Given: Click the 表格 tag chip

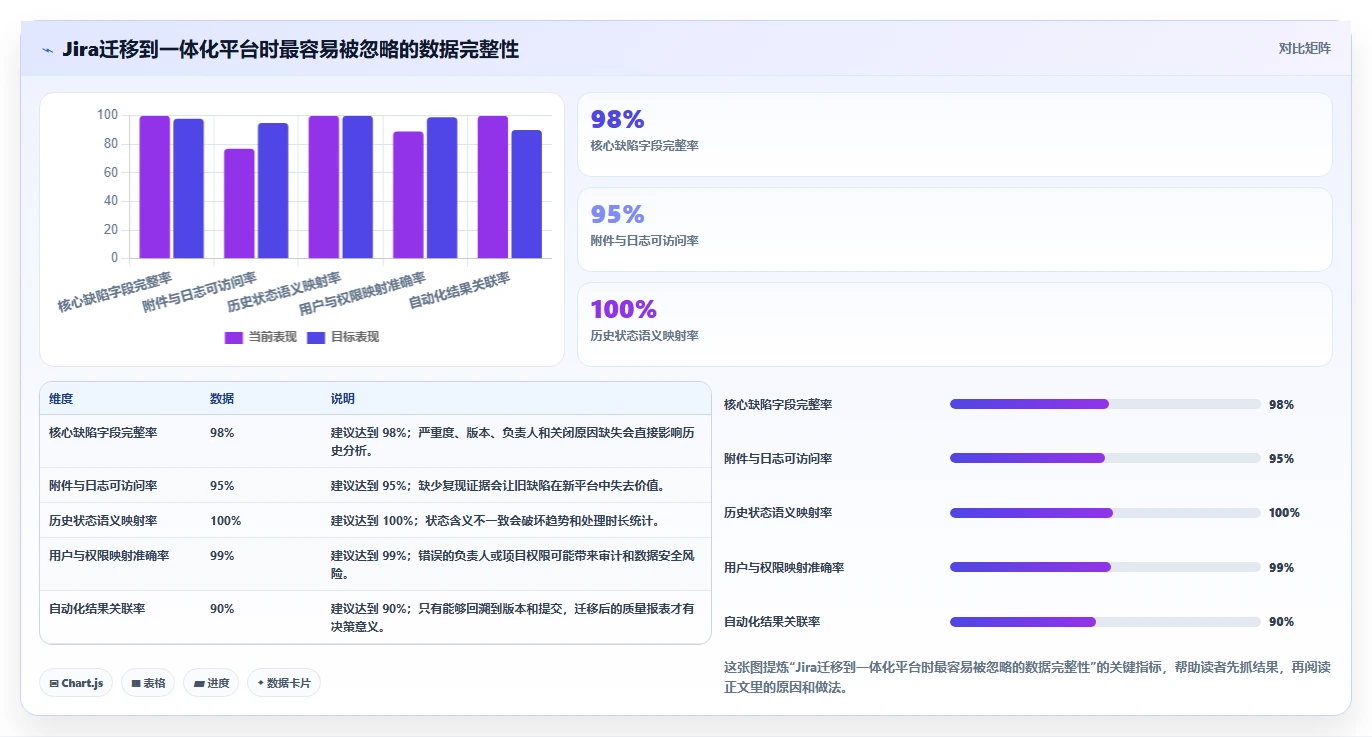Looking at the screenshot, I should (148, 683).
